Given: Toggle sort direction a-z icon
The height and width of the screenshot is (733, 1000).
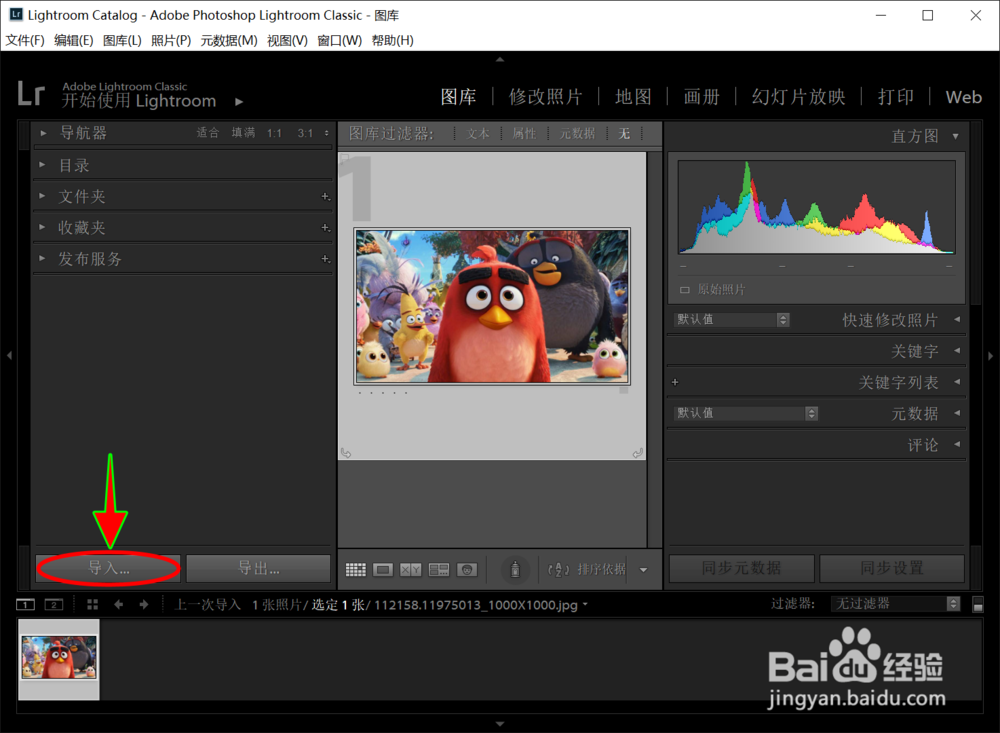Looking at the screenshot, I should 558,569.
